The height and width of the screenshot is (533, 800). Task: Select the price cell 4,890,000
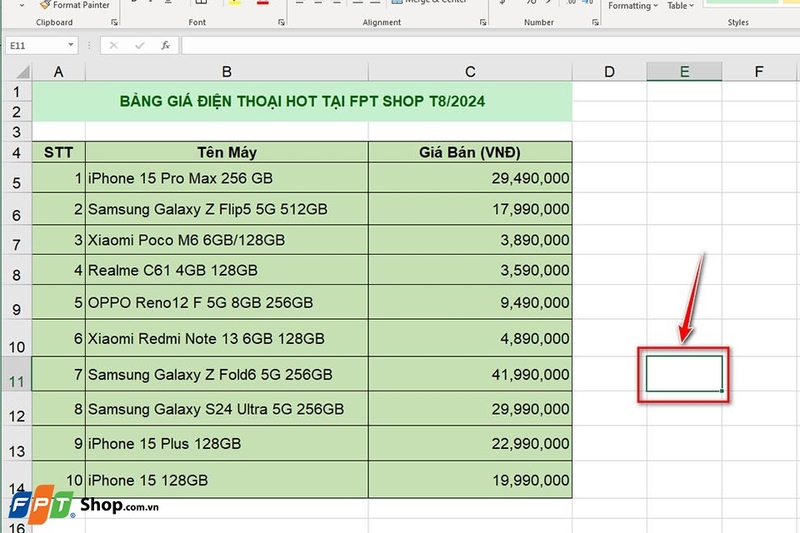click(x=470, y=338)
